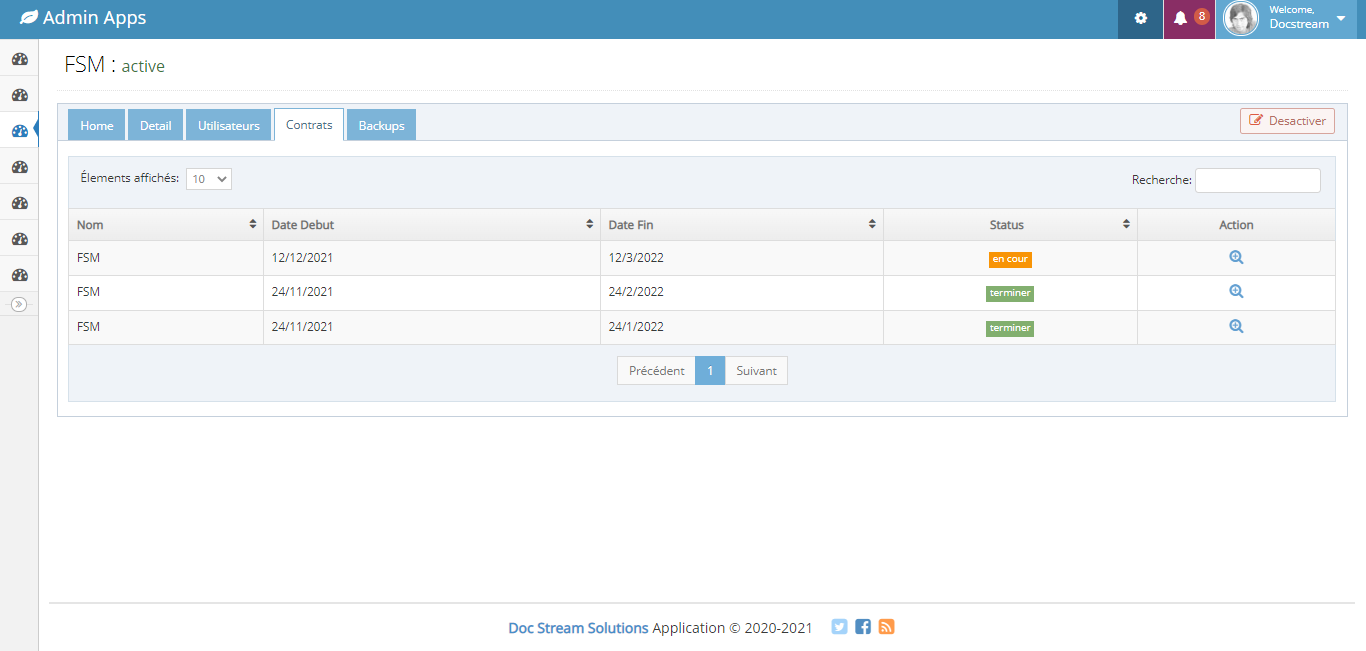Click the Action column header
Viewport: 1366px width, 651px height.
tap(1236, 225)
